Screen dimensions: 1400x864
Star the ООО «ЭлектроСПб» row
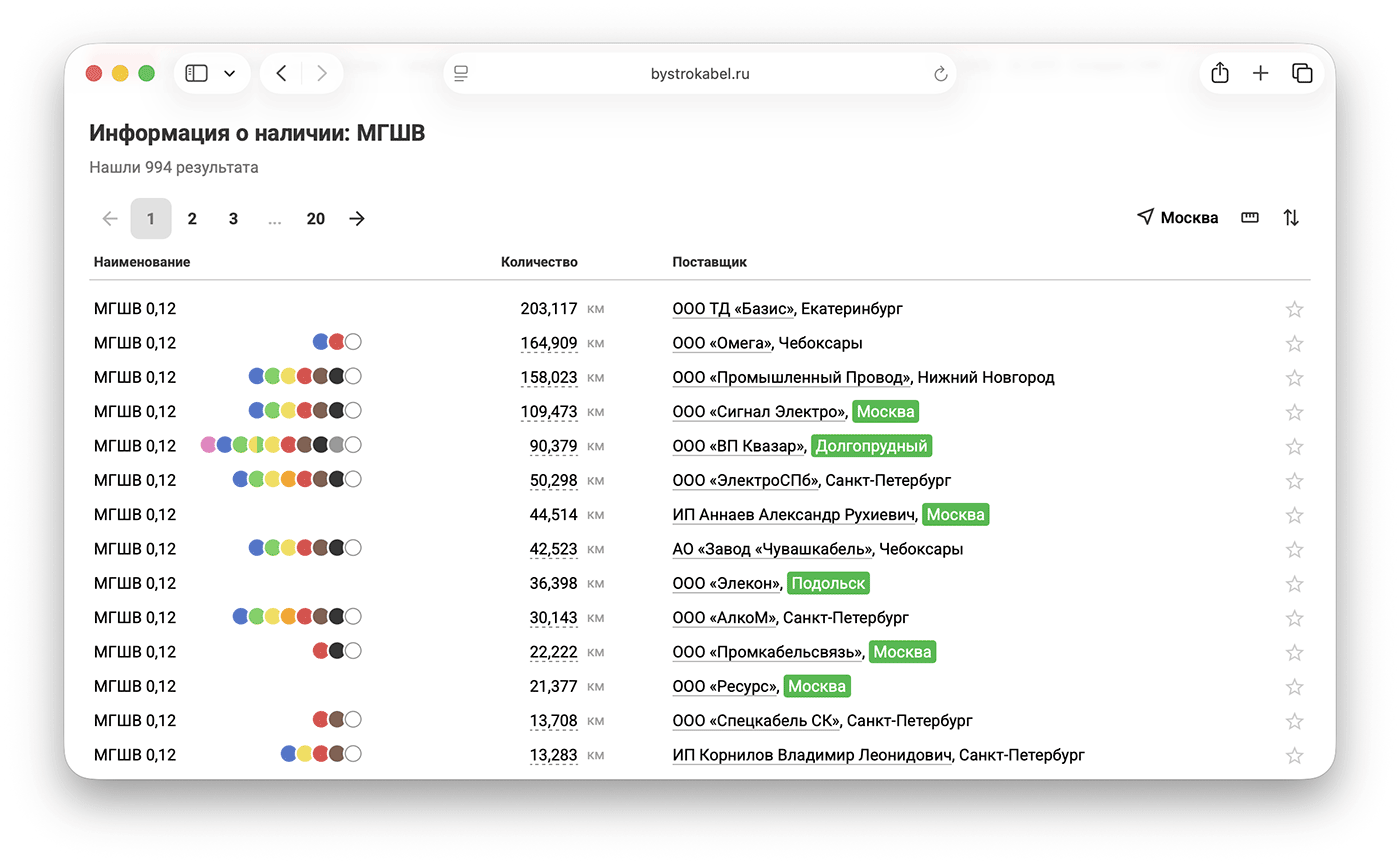(1294, 481)
